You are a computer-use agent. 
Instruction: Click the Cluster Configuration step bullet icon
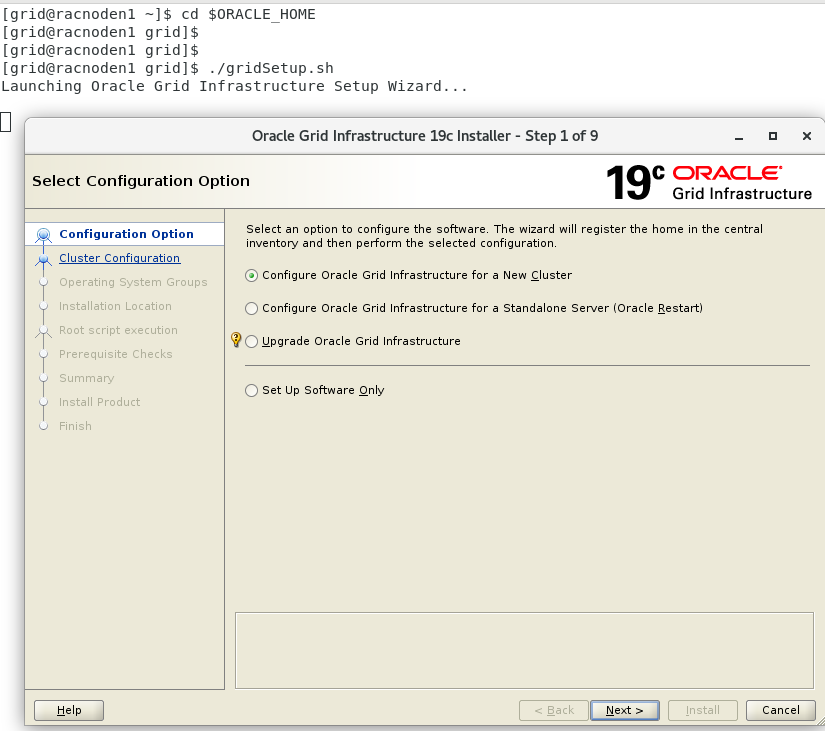(44, 259)
